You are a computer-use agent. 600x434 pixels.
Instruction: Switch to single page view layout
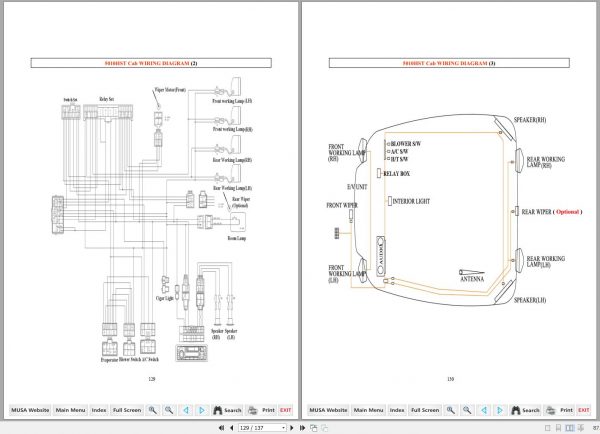coord(548,427)
